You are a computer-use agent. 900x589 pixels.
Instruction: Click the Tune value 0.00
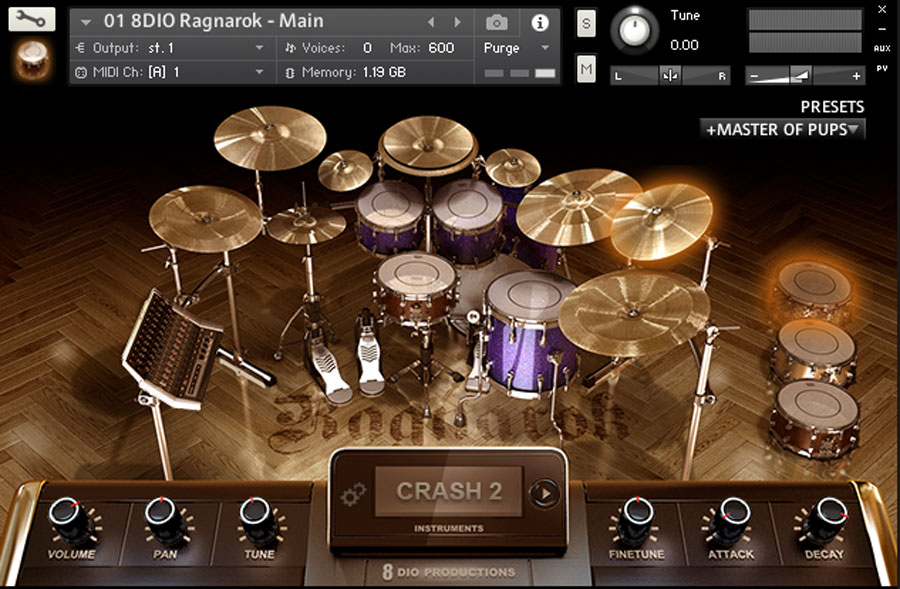(684, 45)
